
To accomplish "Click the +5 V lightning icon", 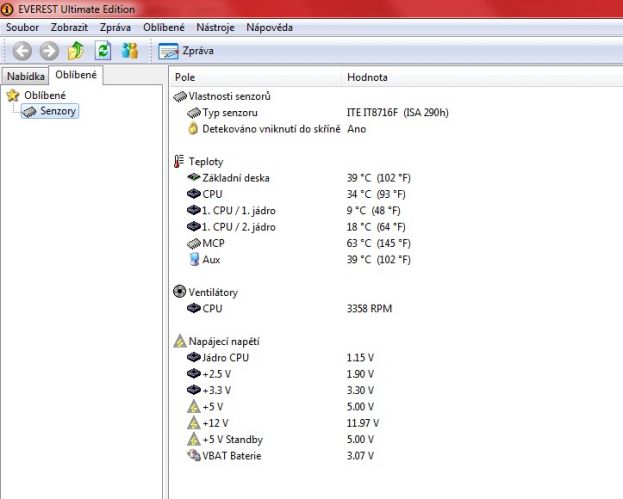I will point(193,406).
